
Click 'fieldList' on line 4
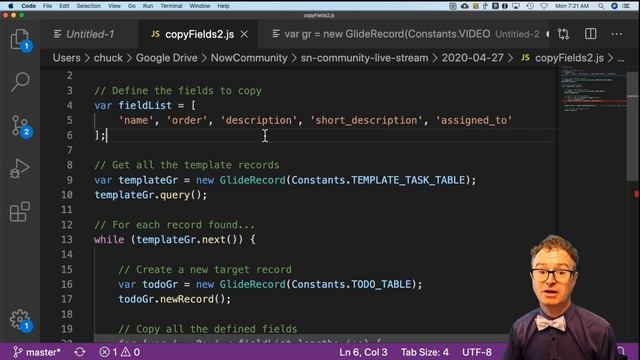(x=145, y=105)
